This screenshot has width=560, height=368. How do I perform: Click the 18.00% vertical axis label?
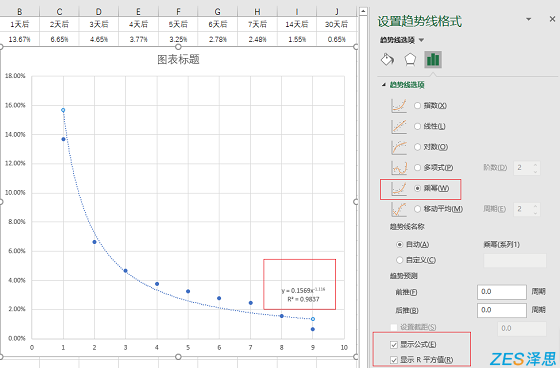(15, 76)
